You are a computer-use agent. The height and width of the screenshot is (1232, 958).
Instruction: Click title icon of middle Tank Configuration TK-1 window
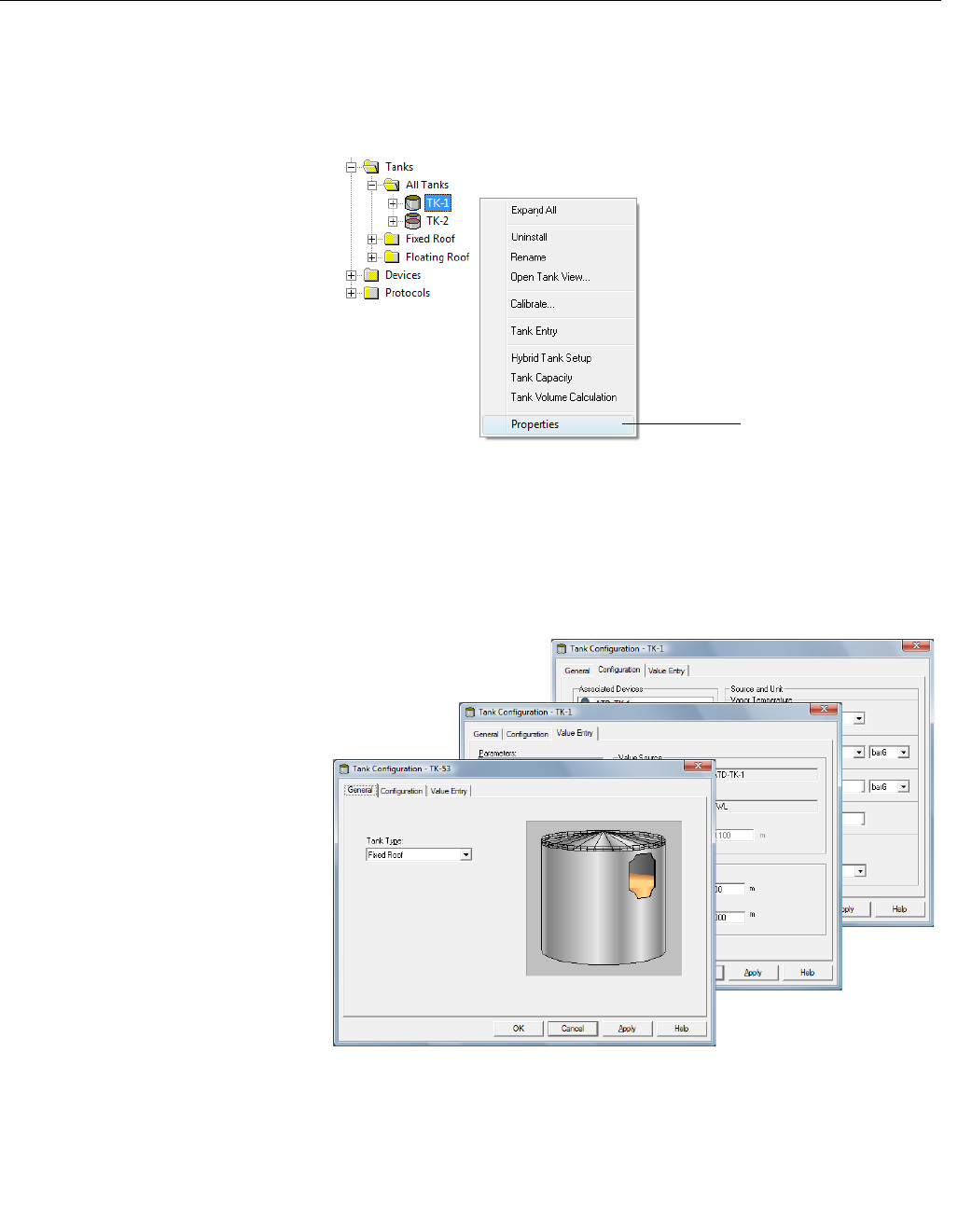coord(470,713)
